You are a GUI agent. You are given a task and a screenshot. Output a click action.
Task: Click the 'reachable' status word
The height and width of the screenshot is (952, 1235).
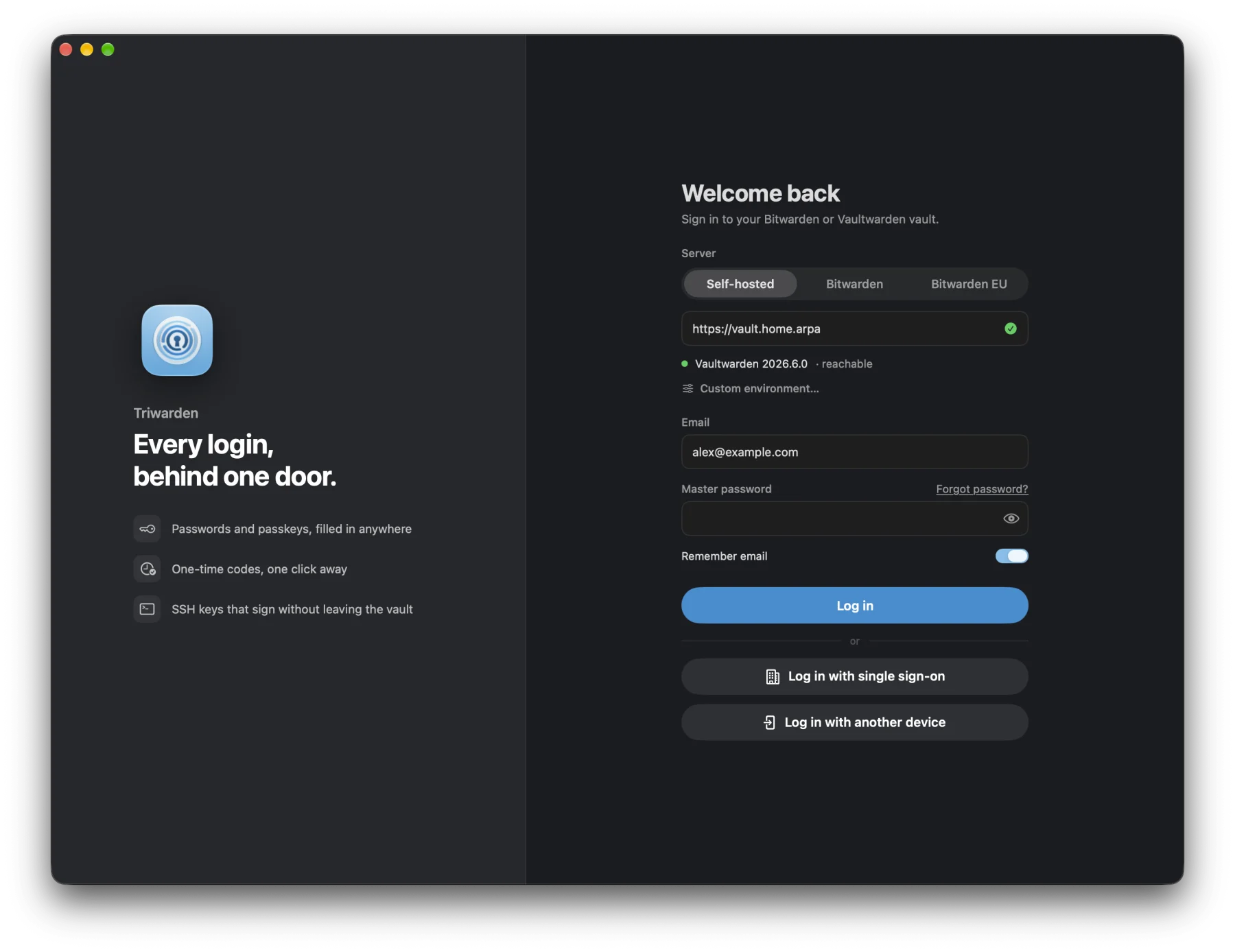(x=847, y=364)
